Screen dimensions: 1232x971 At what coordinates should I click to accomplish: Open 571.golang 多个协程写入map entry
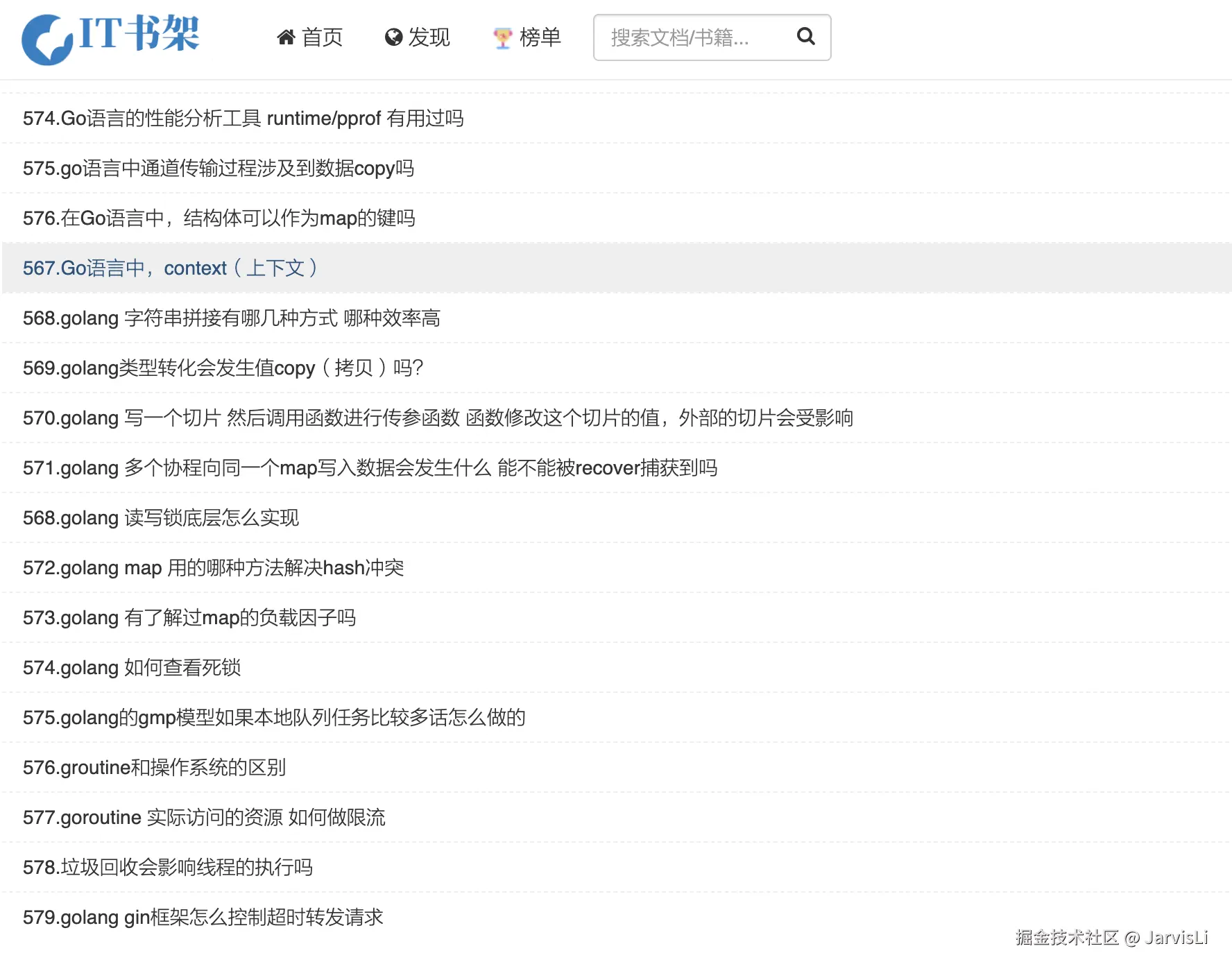tap(370, 468)
